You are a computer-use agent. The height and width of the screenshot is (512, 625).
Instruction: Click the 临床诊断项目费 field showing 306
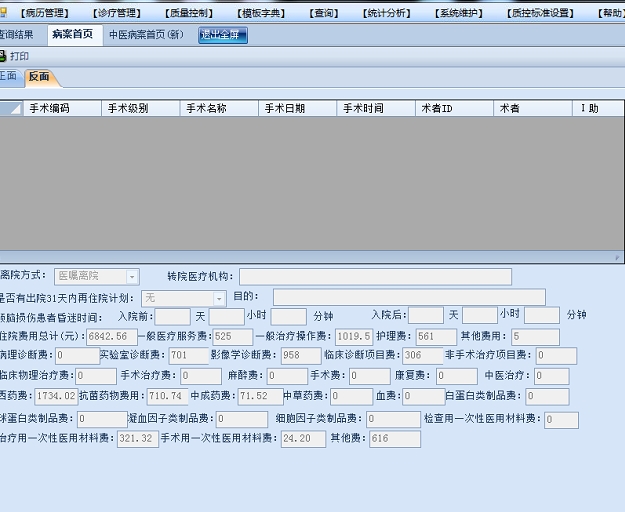[x=423, y=355]
